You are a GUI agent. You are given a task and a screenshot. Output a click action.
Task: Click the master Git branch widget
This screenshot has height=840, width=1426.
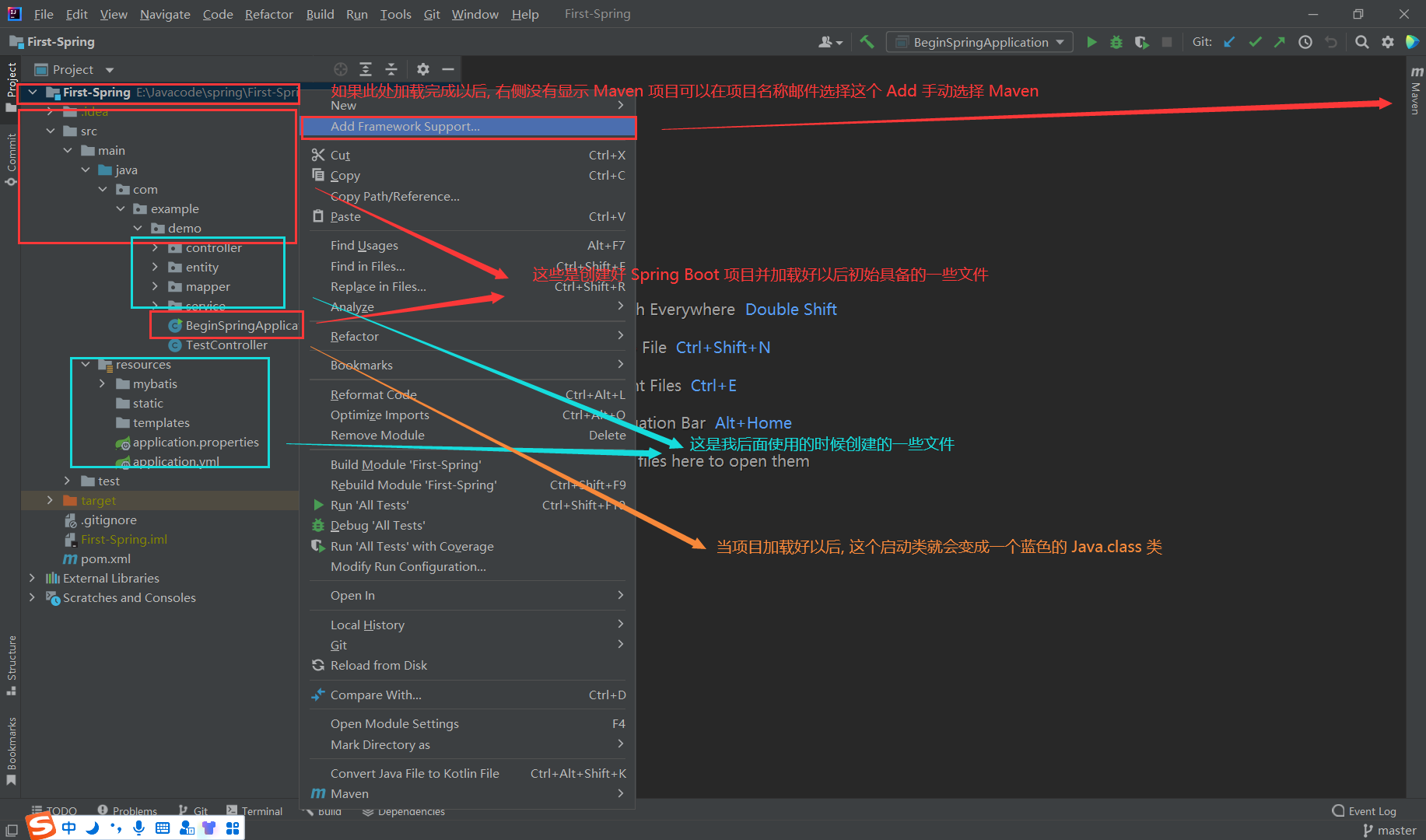pyautogui.click(x=1389, y=831)
